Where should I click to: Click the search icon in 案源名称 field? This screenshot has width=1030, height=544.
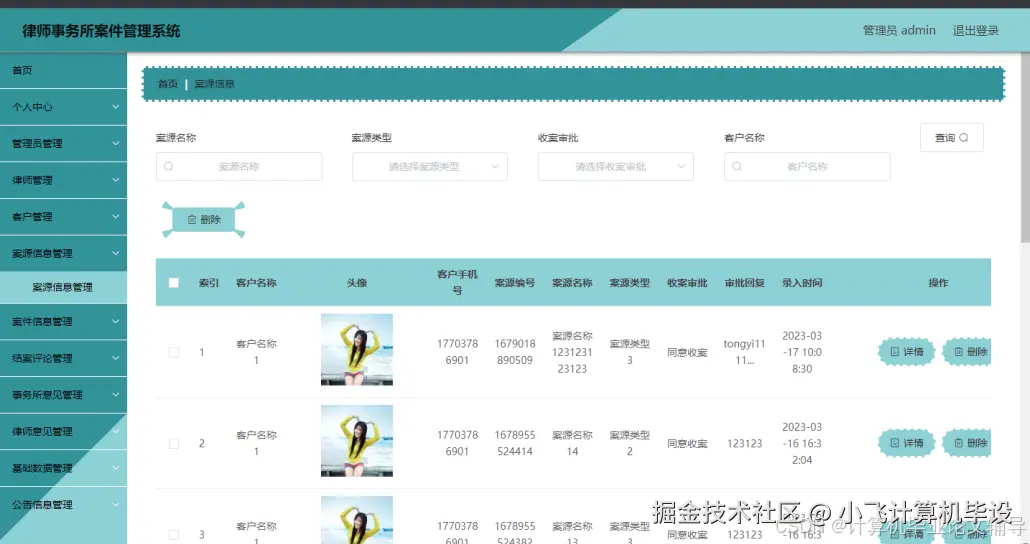tap(169, 166)
